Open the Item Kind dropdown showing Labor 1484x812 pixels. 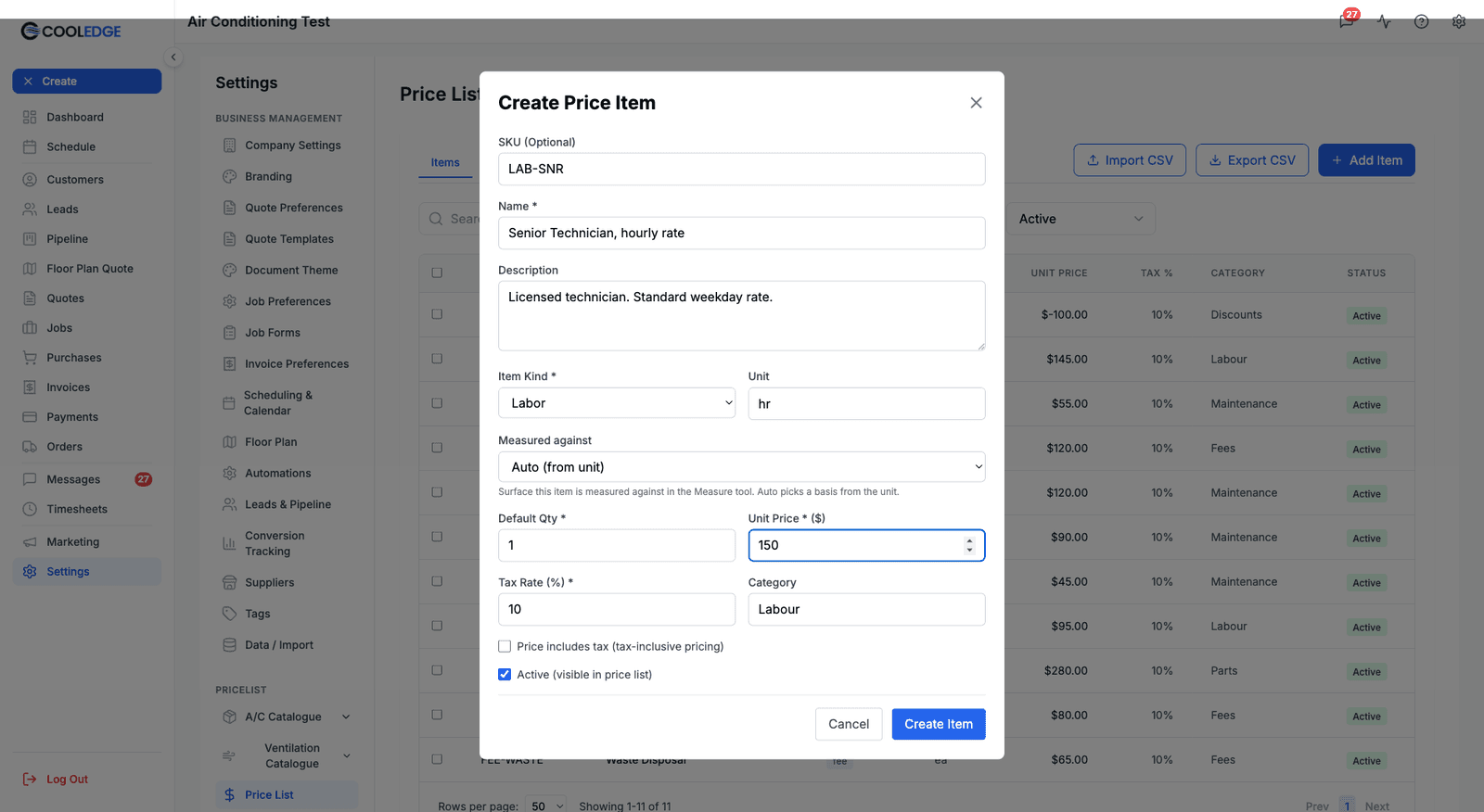pyautogui.click(x=617, y=403)
